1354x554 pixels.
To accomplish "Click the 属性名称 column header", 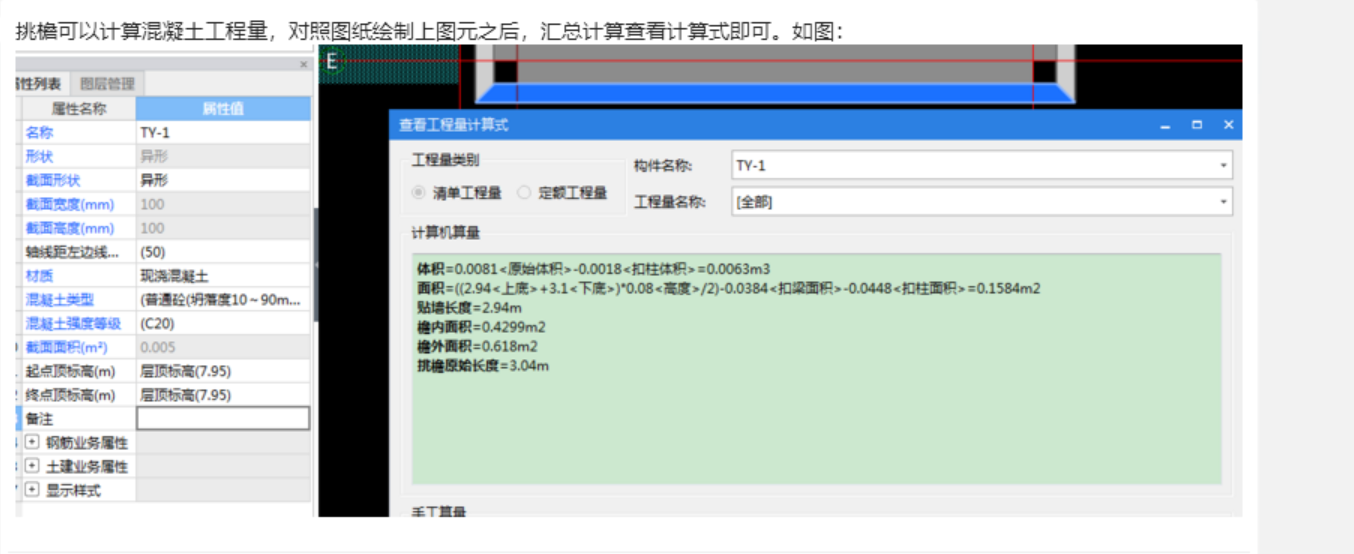I will coord(79,108).
